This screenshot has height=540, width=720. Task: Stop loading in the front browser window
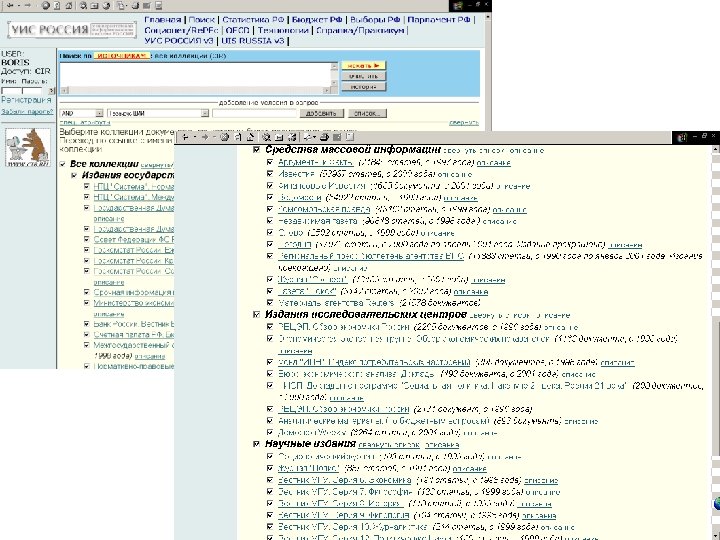click(x=225, y=137)
